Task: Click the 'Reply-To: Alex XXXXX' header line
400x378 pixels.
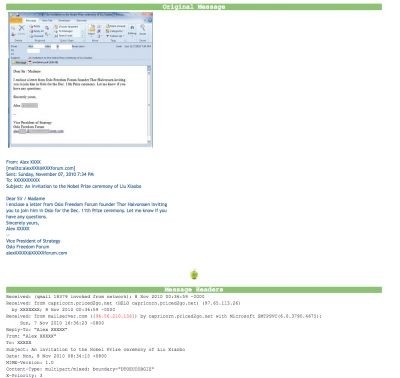Action: (37, 329)
